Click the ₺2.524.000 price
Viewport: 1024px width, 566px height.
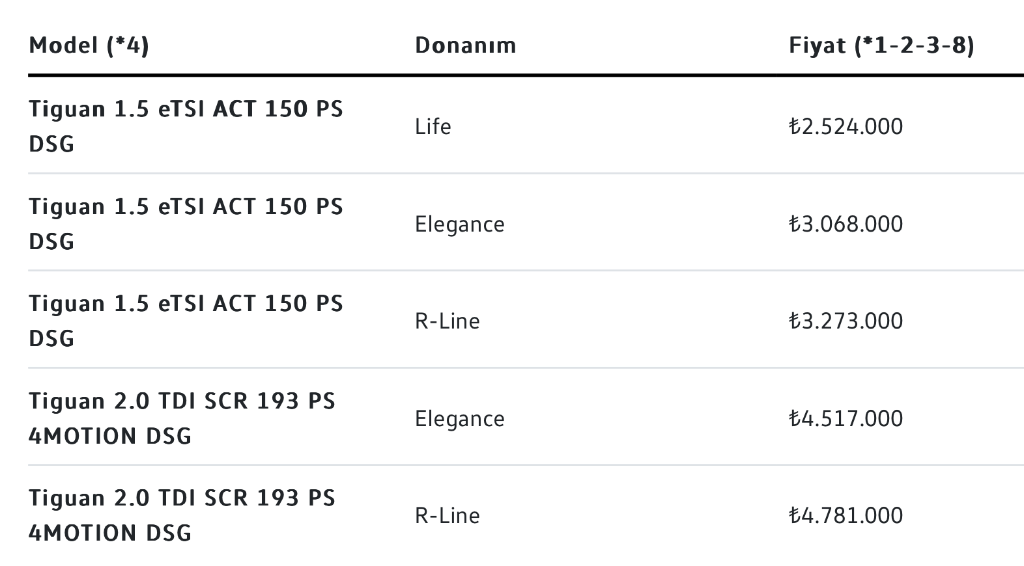(846, 126)
